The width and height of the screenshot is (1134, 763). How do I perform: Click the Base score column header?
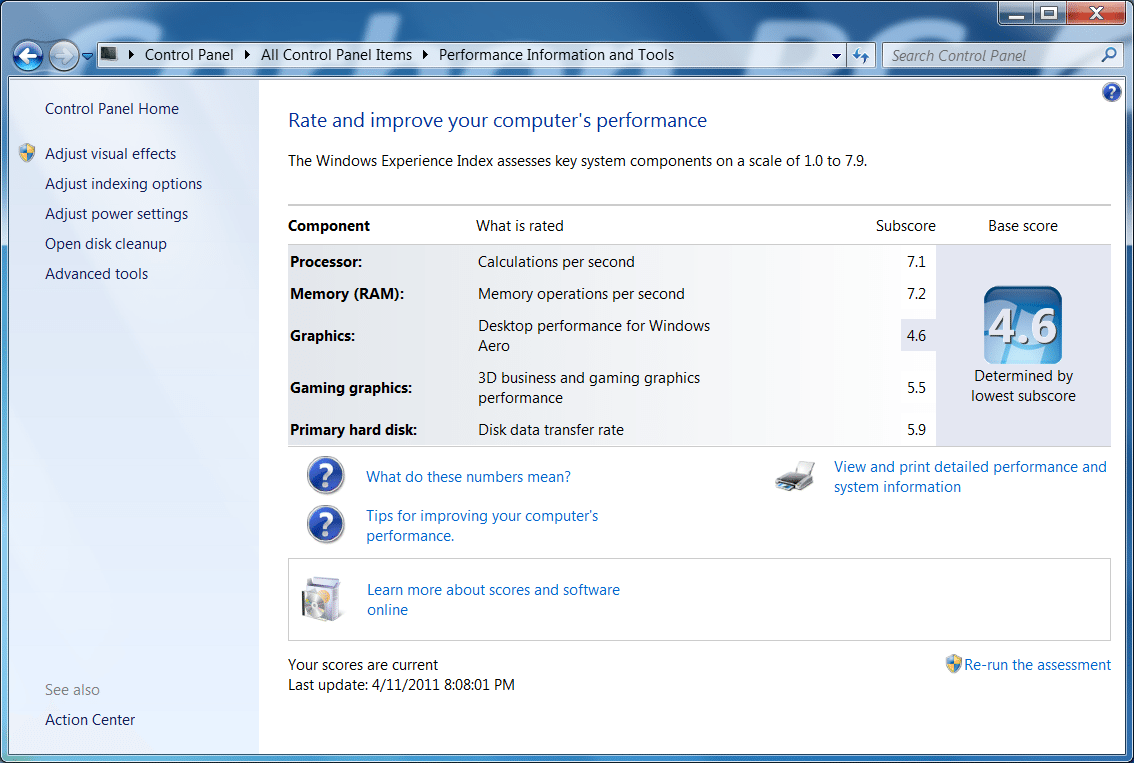coord(1023,226)
